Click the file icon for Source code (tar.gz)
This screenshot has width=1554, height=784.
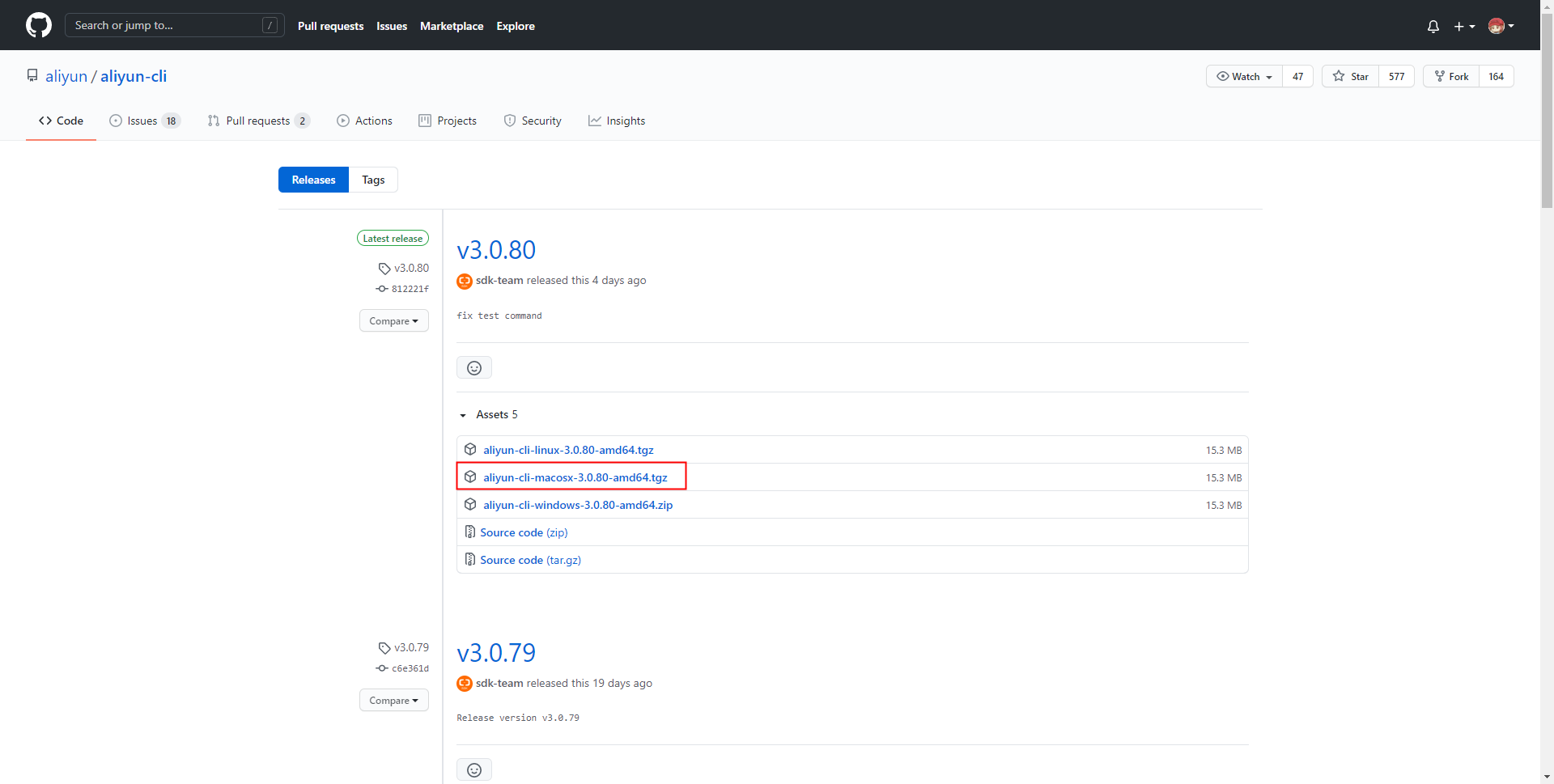(x=470, y=559)
